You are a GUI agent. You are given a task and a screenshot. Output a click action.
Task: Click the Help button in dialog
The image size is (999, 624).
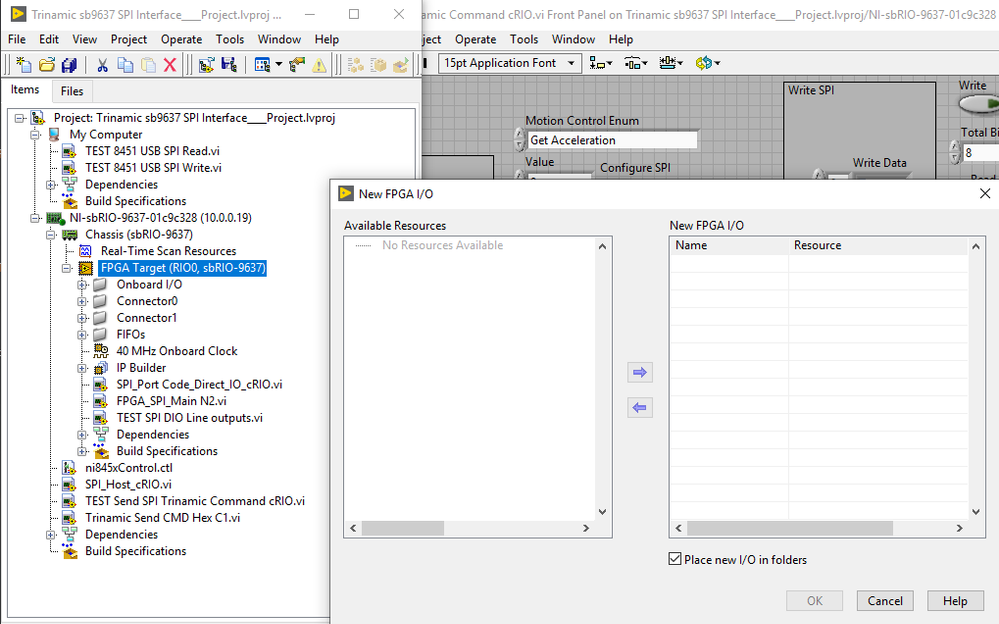[x=955, y=600]
